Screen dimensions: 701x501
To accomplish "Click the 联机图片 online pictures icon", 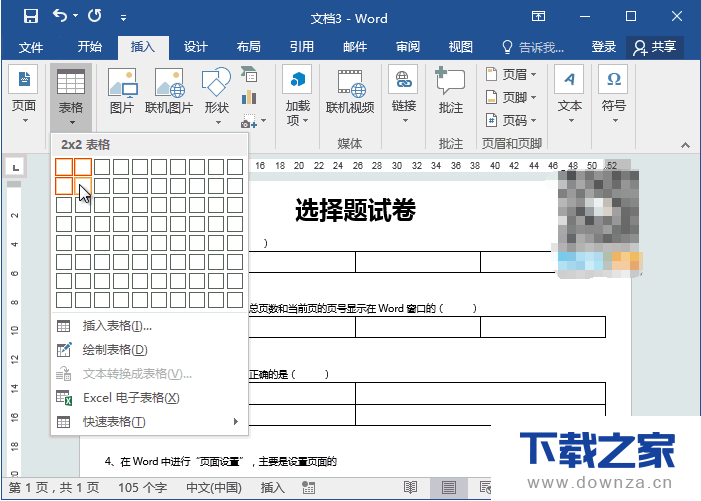I will coord(169,92).
